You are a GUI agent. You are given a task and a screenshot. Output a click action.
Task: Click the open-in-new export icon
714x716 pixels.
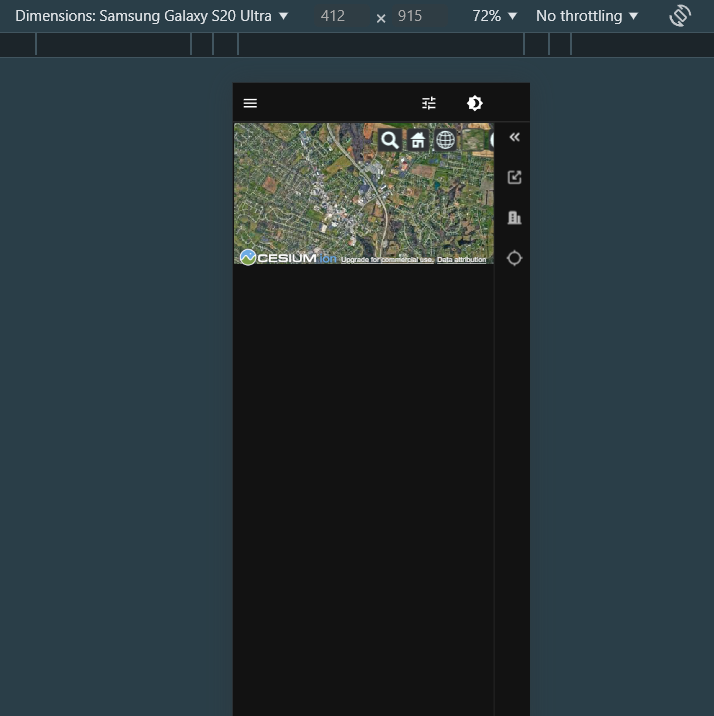coord(514,177)
